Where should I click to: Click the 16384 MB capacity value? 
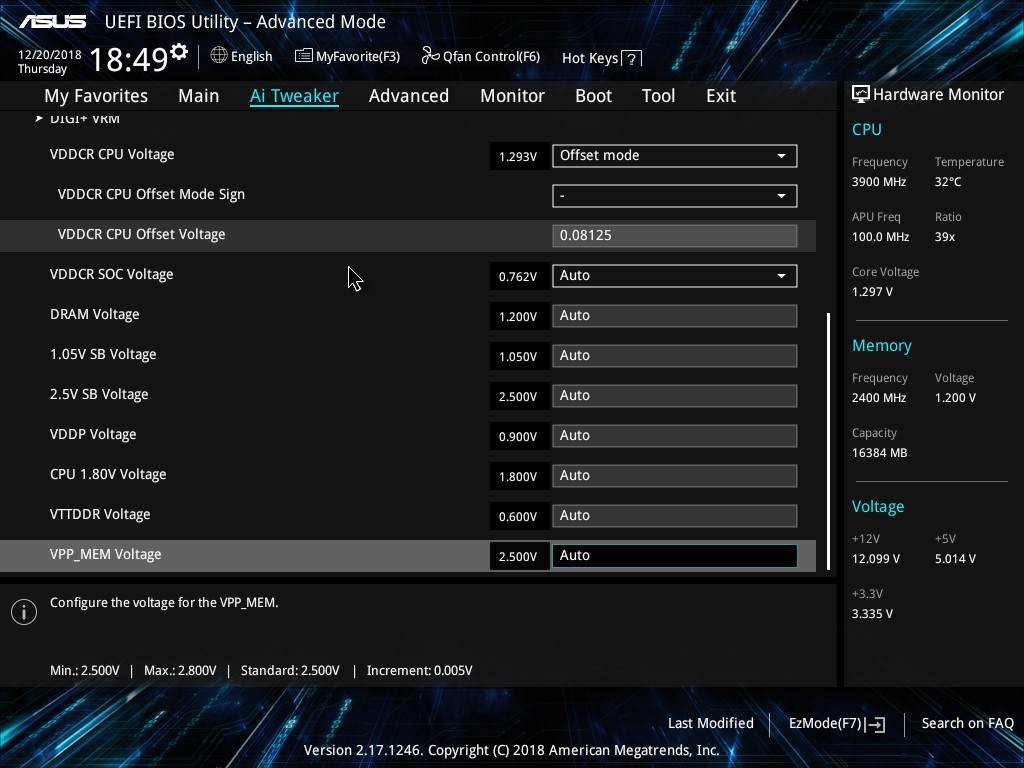click(880, 453)
